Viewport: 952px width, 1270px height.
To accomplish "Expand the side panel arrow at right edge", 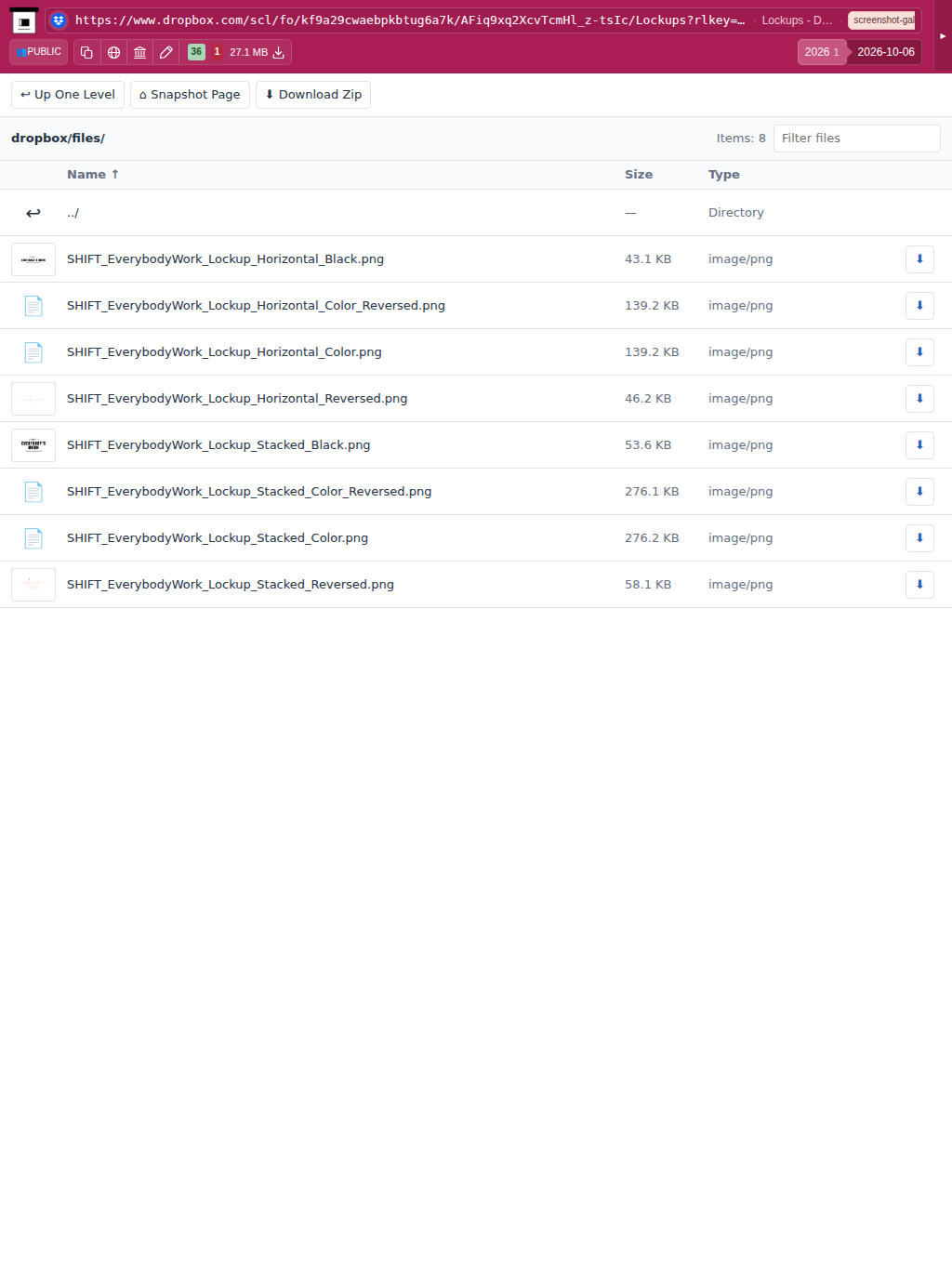I will coord(943,36).
